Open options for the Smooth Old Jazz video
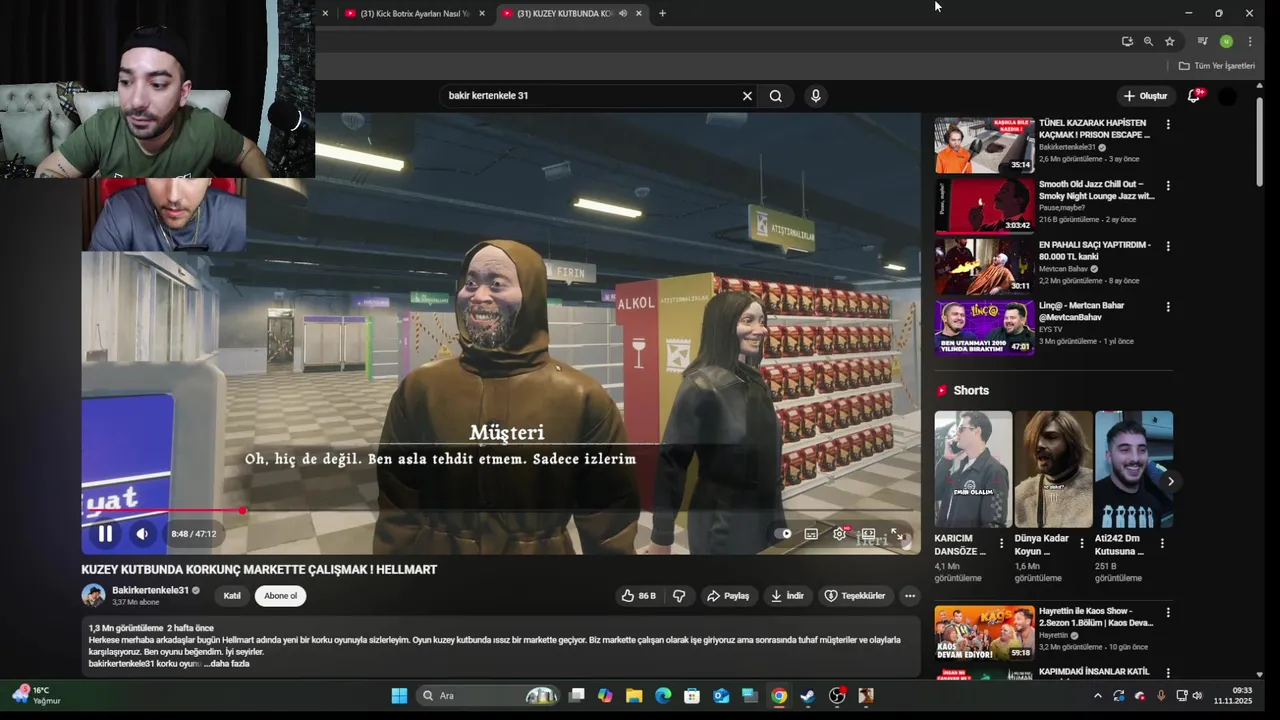The width and height of the screenshot is (1280, 720). pos(1168,186)
